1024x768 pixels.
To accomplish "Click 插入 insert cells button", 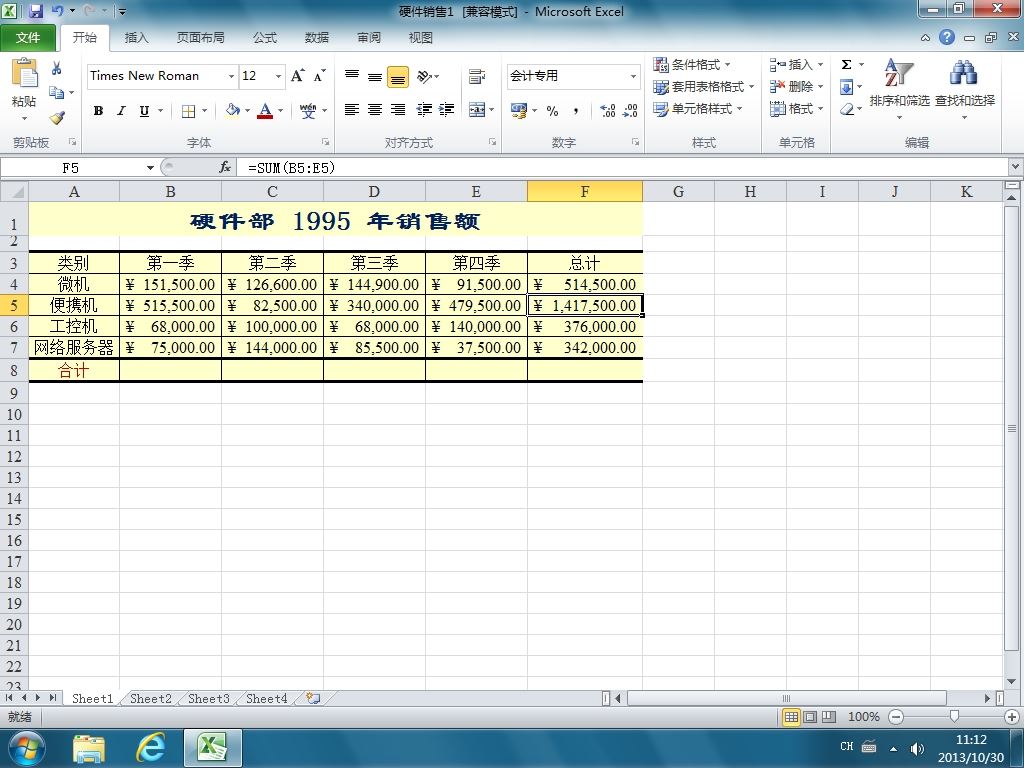I will click(795, 64).
